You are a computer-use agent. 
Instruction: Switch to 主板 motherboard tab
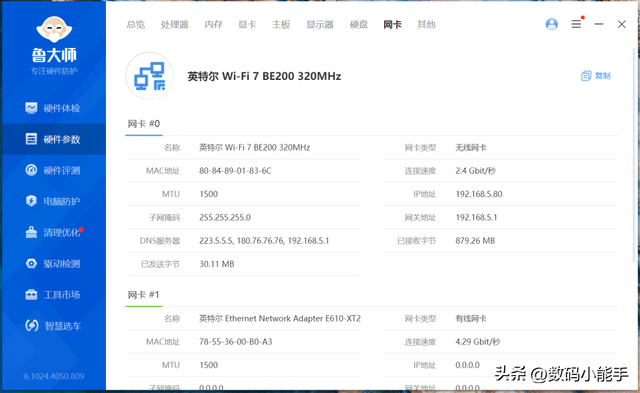[281, 24]
